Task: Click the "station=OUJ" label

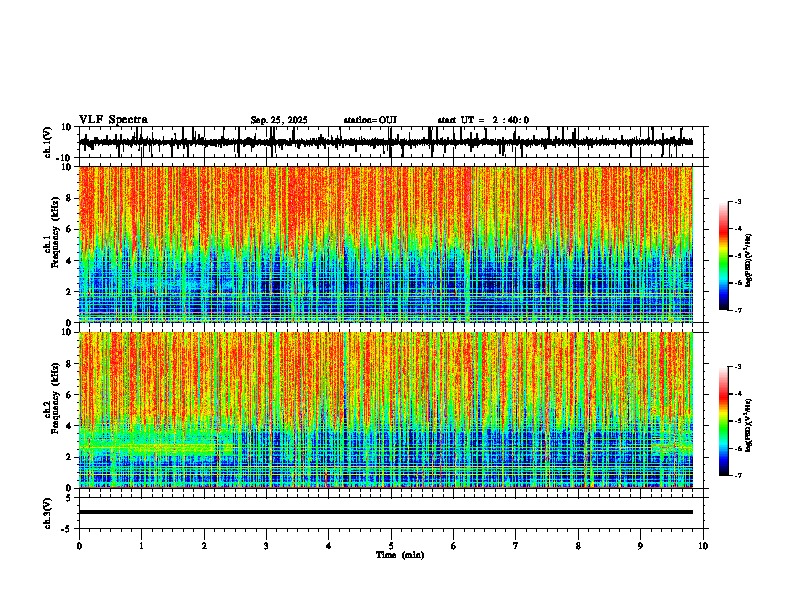Action: [x=370, y=120]
